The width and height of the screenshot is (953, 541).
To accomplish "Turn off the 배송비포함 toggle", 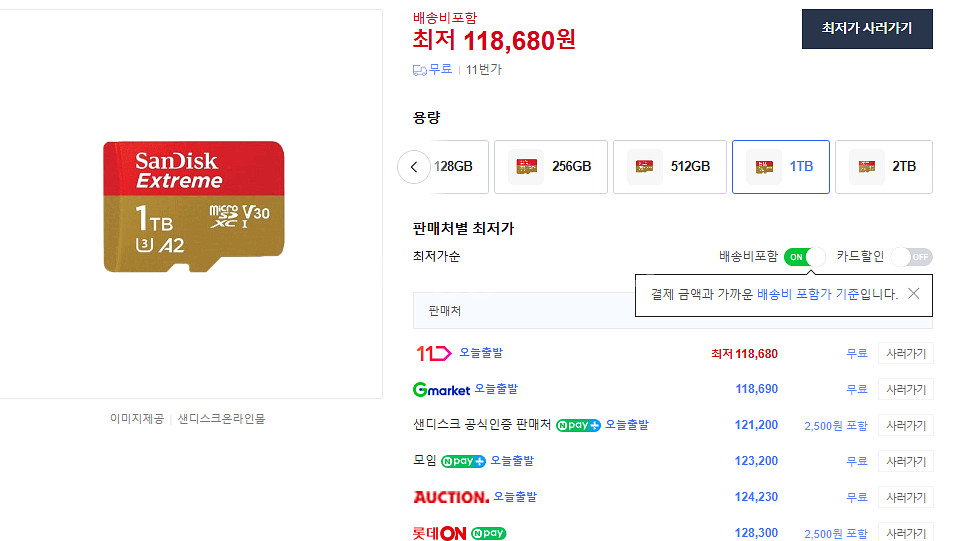I will tap(804, 257).
